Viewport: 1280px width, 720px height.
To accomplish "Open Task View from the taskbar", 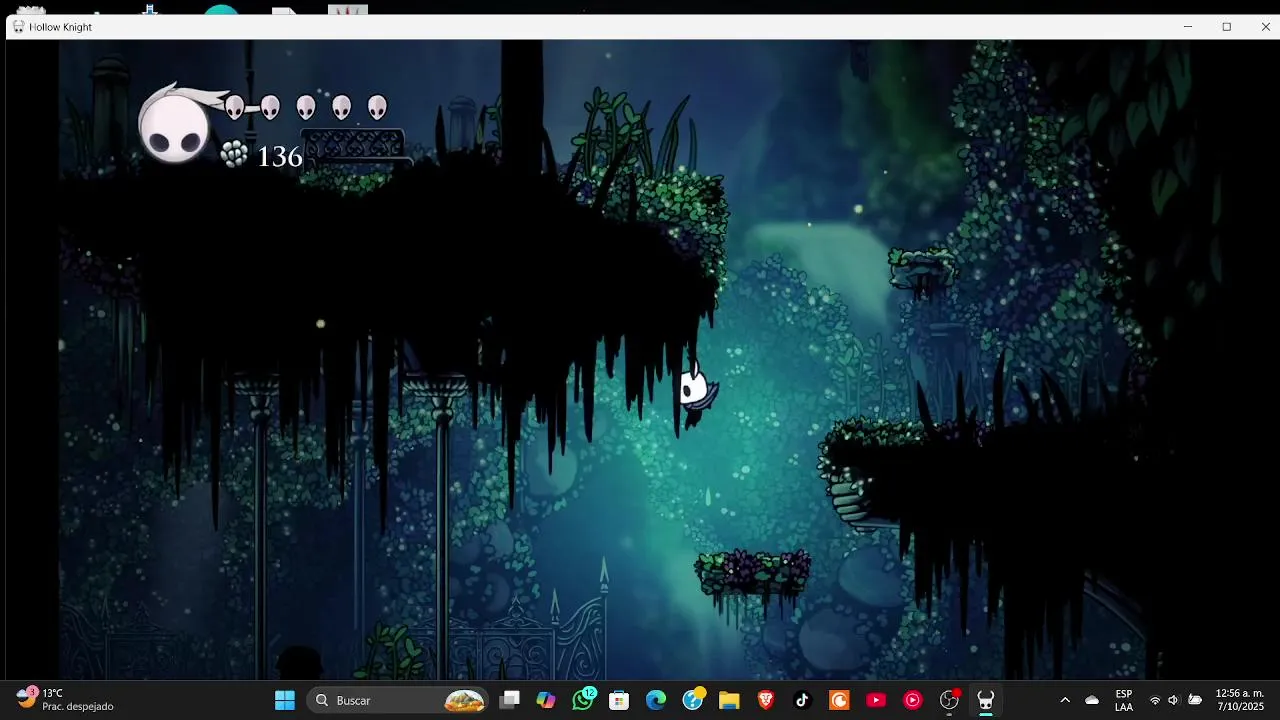I will [x=510, y=700].
